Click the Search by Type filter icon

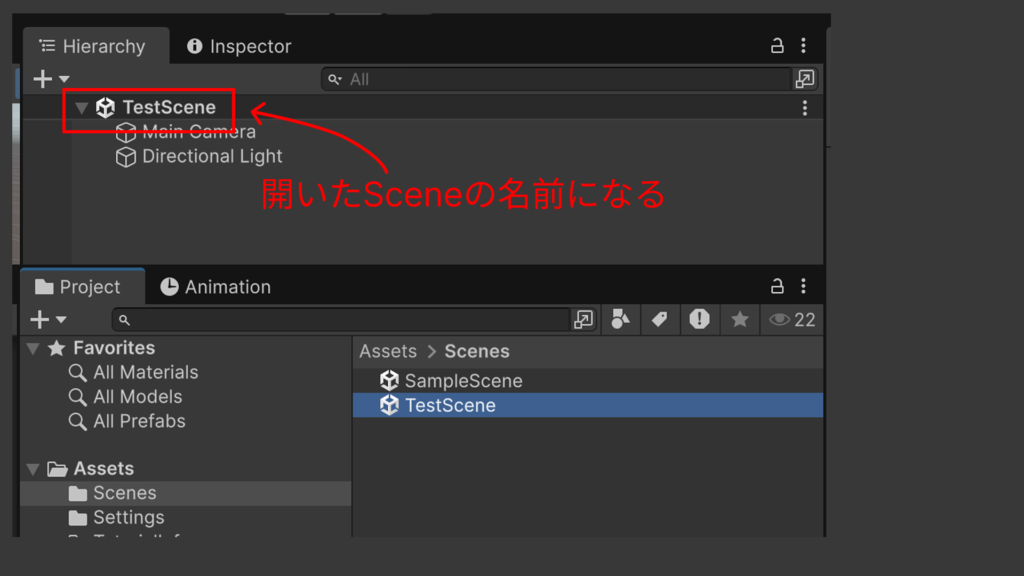(x=620, y=320)
